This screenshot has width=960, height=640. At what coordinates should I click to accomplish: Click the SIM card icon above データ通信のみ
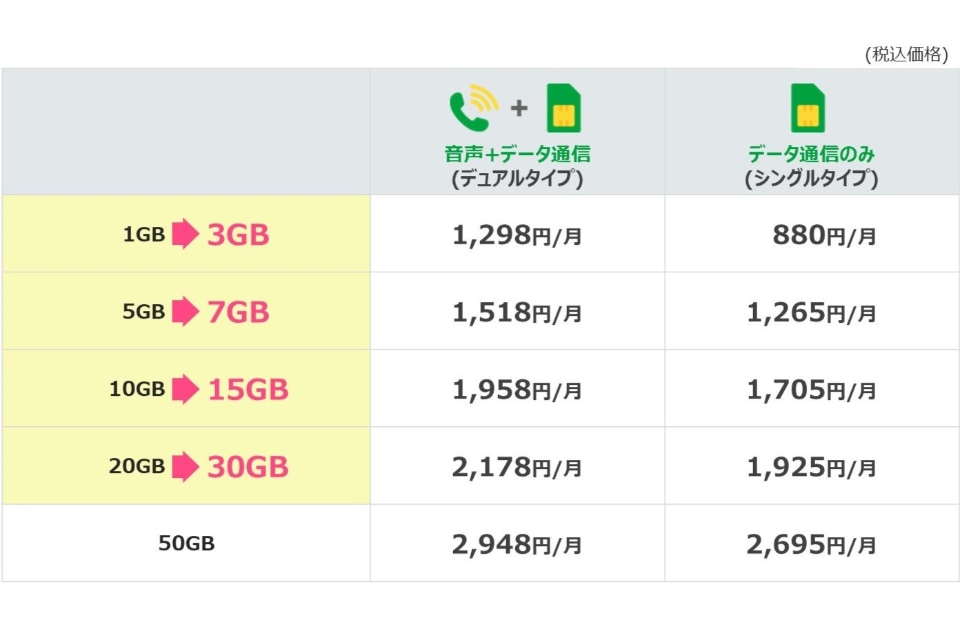[808, 109]
